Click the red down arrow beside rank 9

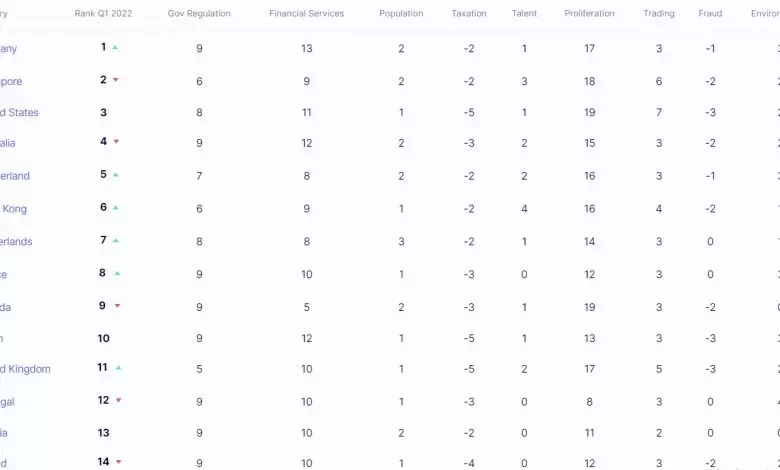[x=116, y=306]
